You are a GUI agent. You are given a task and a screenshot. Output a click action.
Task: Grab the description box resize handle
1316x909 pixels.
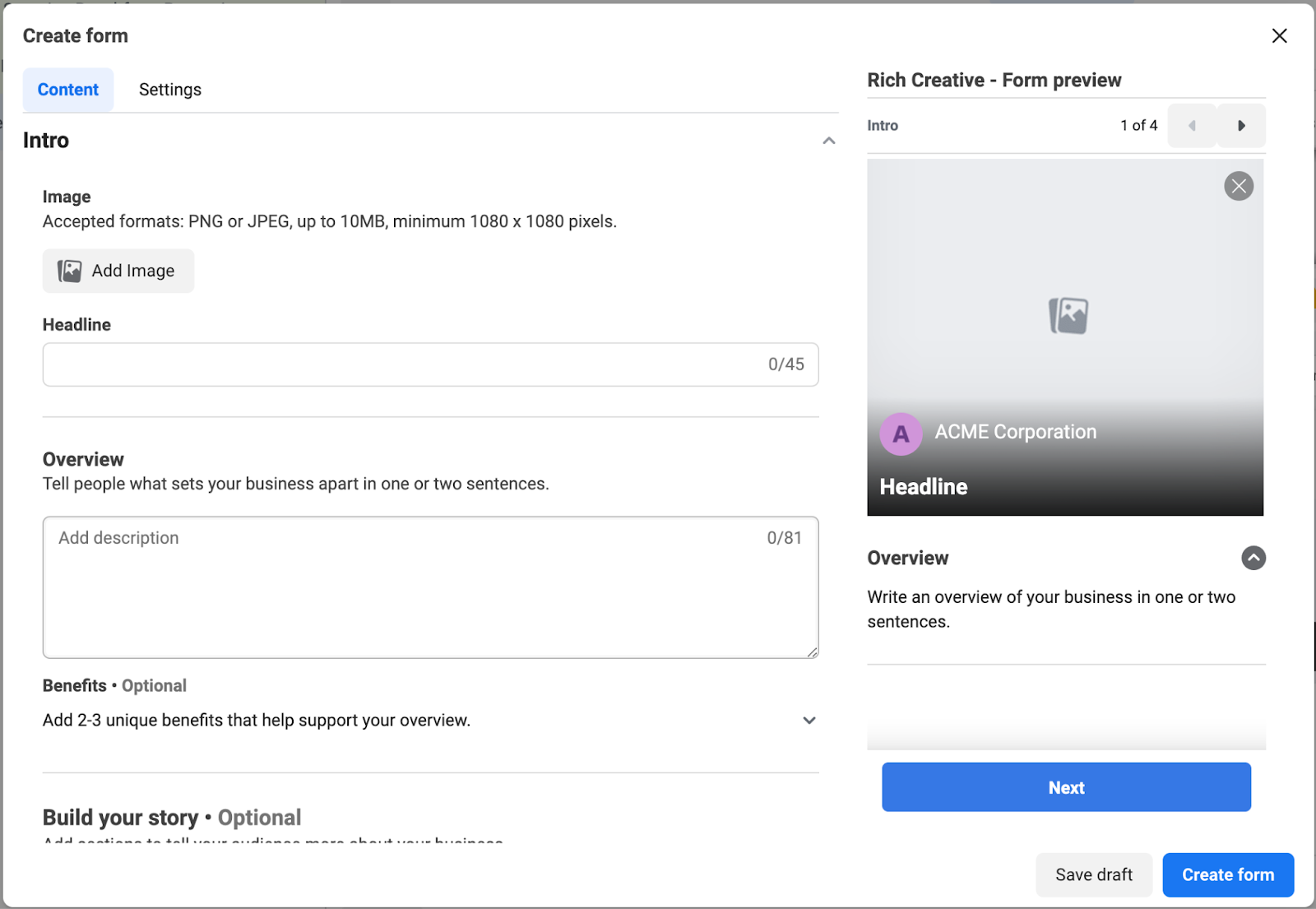(812, 652)
